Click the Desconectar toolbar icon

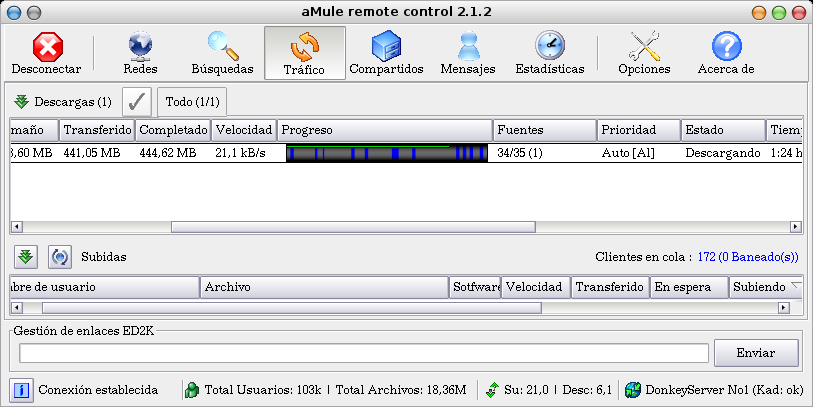pyautogui.click(x=48, y=47)
